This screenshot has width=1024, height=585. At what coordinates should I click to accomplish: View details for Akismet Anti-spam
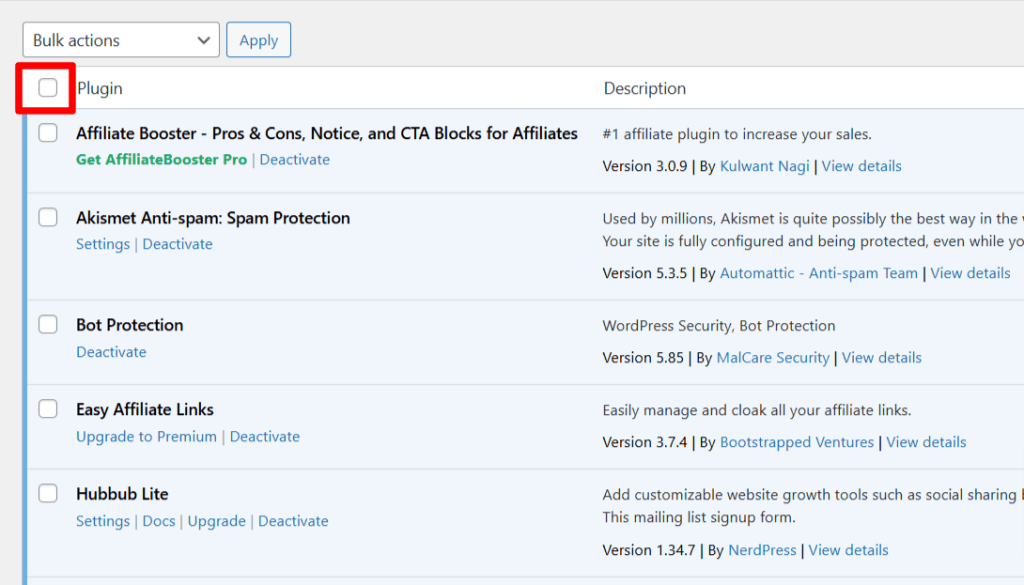click(970, 273)
